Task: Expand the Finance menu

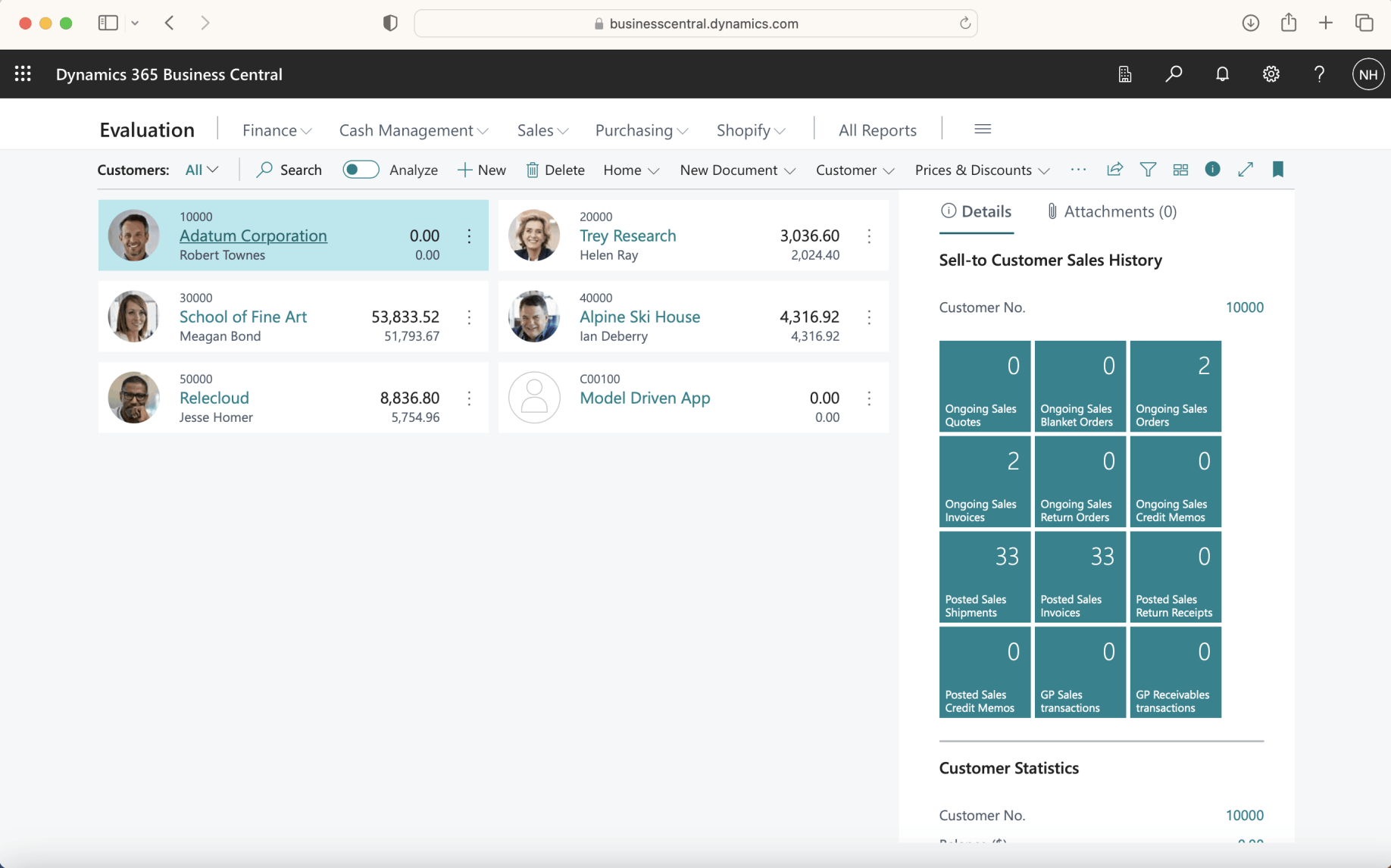Action: 277,130
